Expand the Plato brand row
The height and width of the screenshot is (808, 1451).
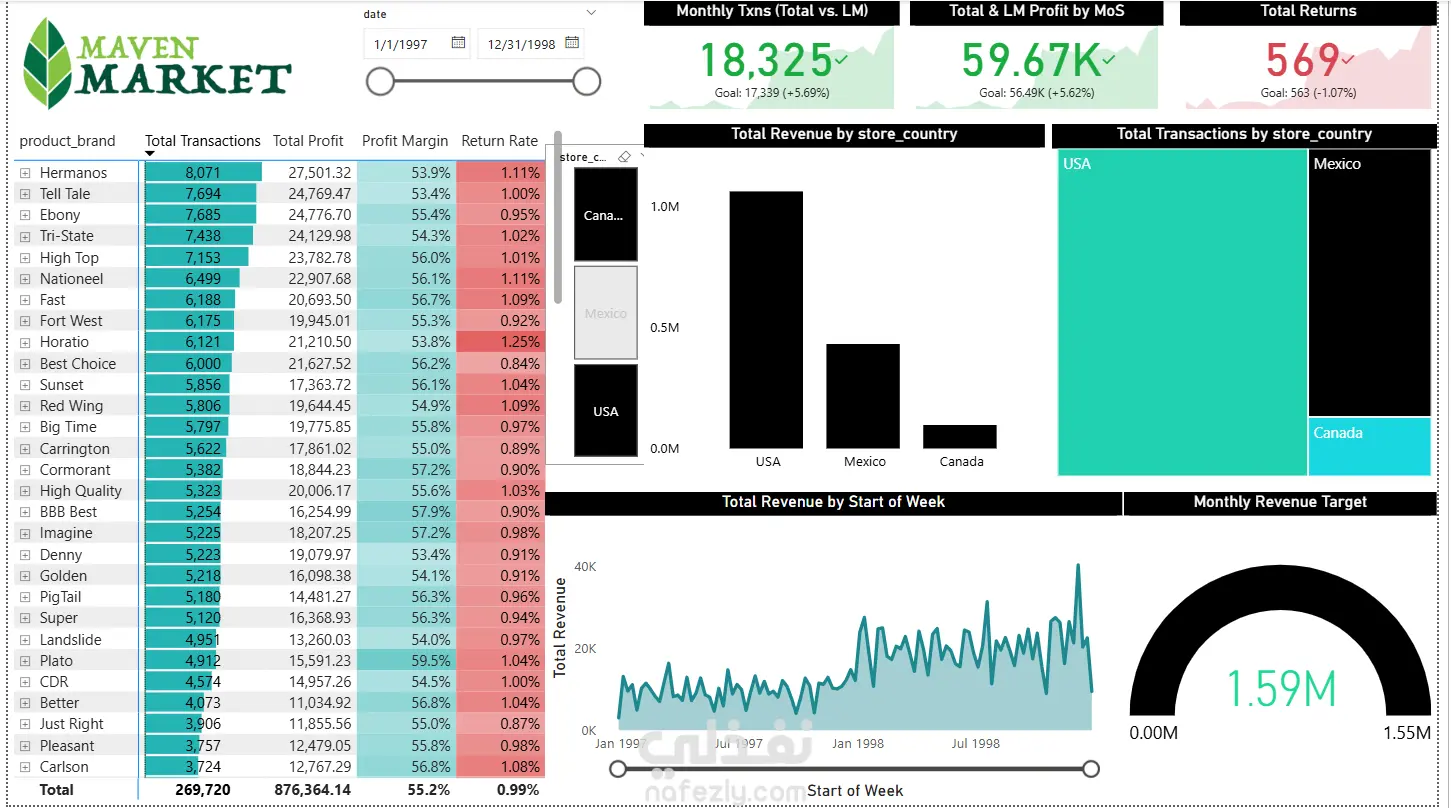point(26,661)
